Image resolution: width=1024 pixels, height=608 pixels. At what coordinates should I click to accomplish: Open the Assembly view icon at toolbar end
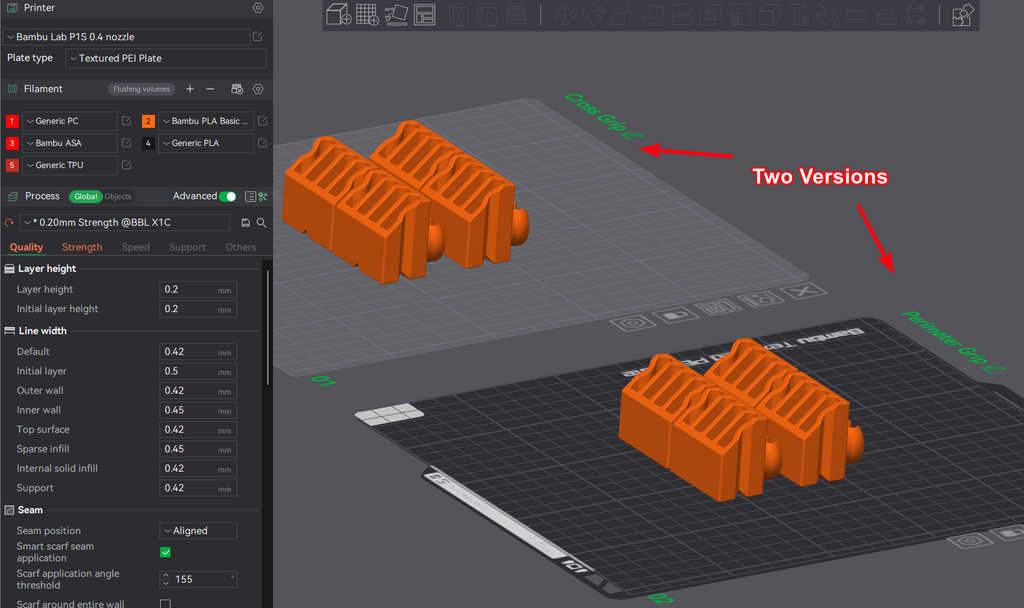(963, 14)
